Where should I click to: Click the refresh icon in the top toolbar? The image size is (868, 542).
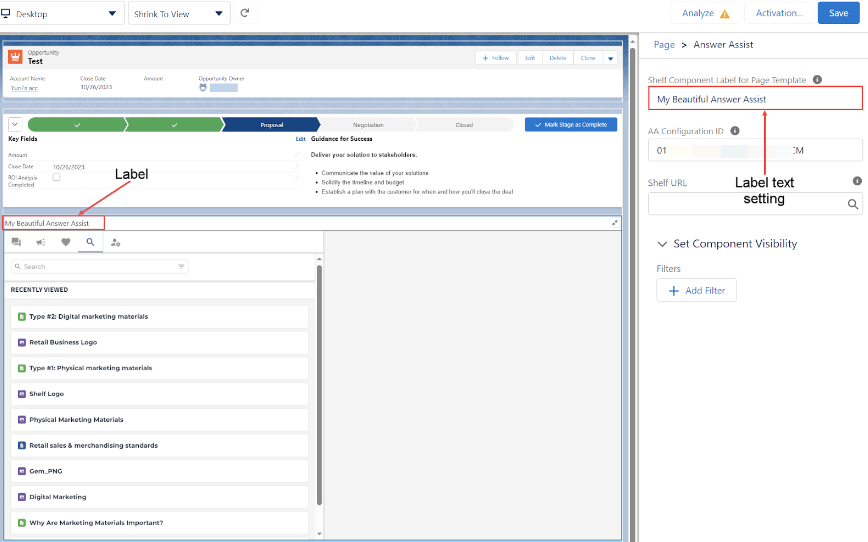(245, 13)
